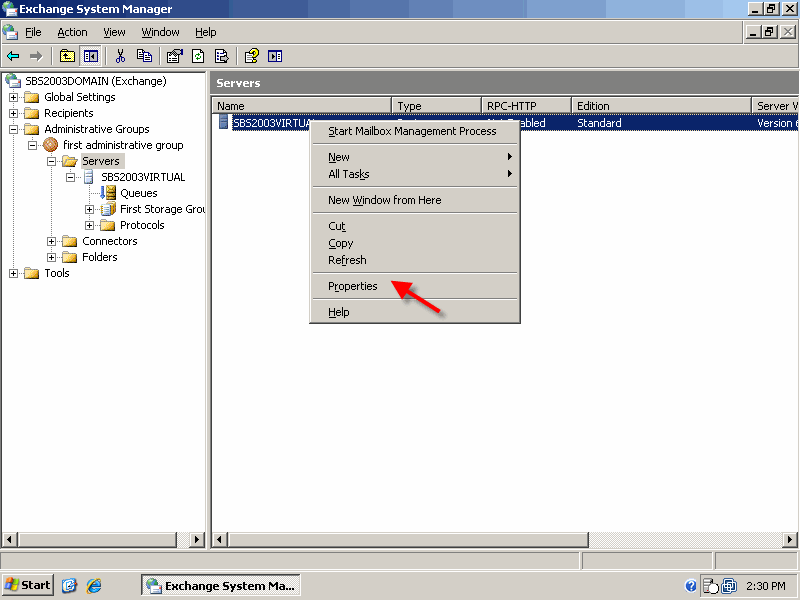The width and height of the screenshot is (800, 600).
Task: Collapse the first administrative group node
Action: click(x=33, y=145)
